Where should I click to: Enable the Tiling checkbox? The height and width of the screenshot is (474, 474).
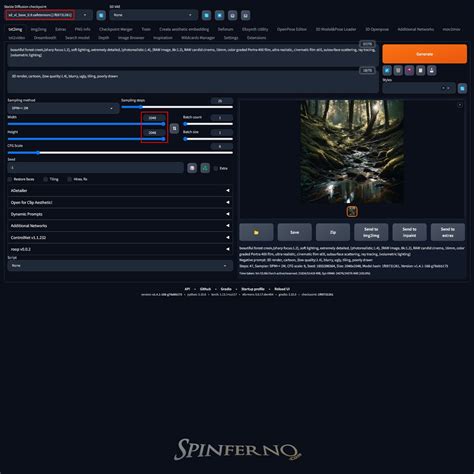tap(46, 179)
